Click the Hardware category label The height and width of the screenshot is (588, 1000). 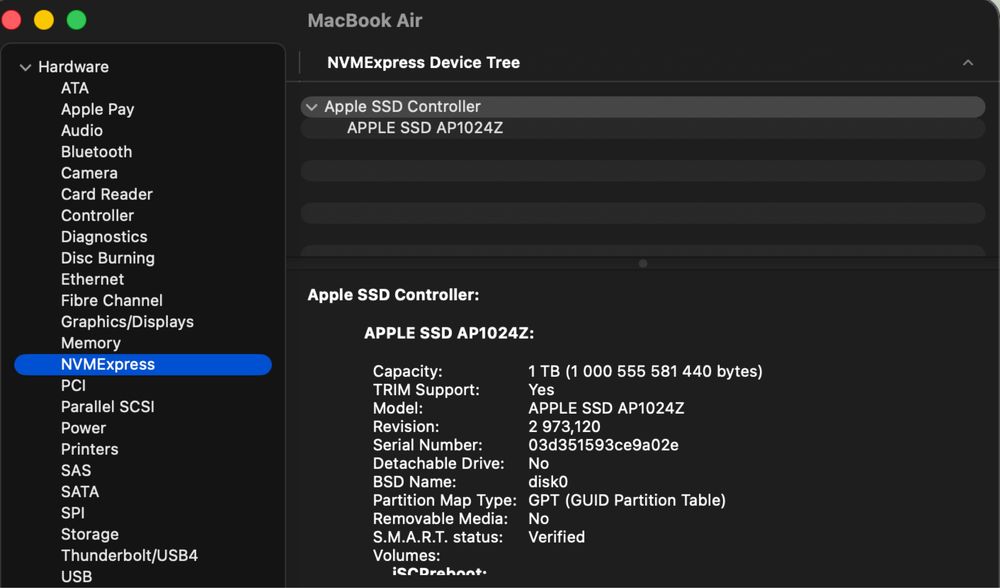pyautogui.click(x=73, y=67)
